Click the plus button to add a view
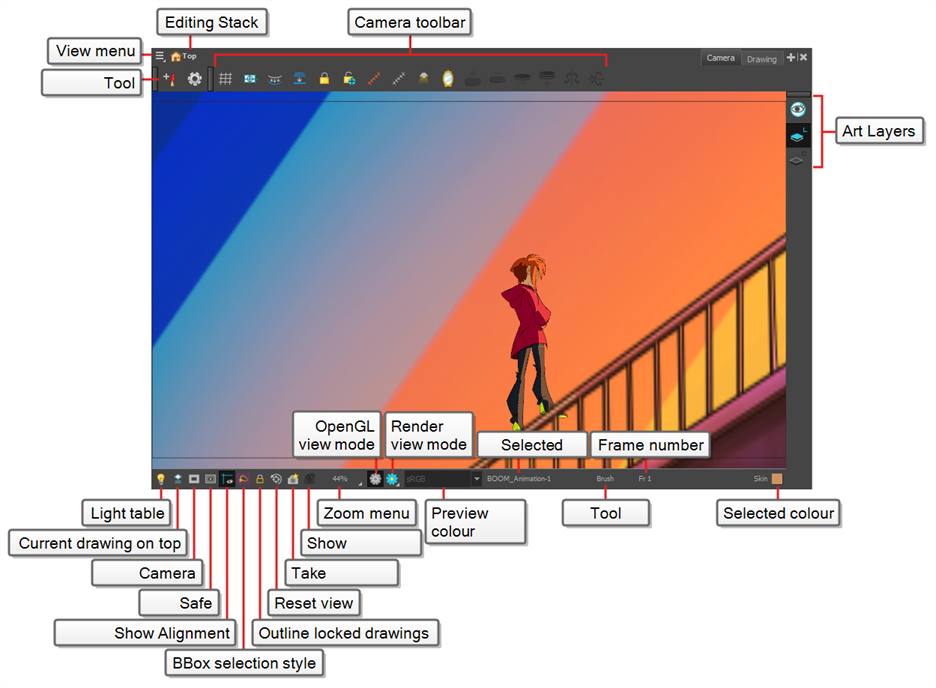This screenshot has height=688, width=936. 793,58
